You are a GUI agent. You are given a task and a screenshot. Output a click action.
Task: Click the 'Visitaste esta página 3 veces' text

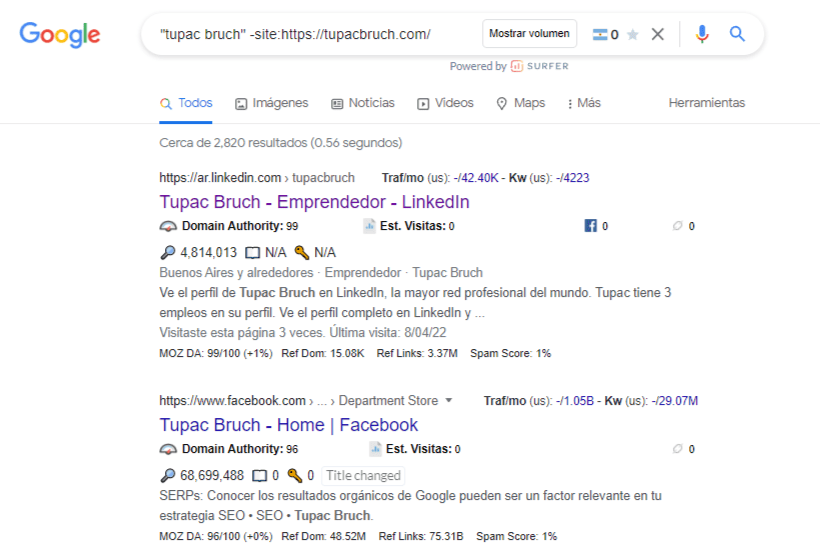tap(241, 333)
